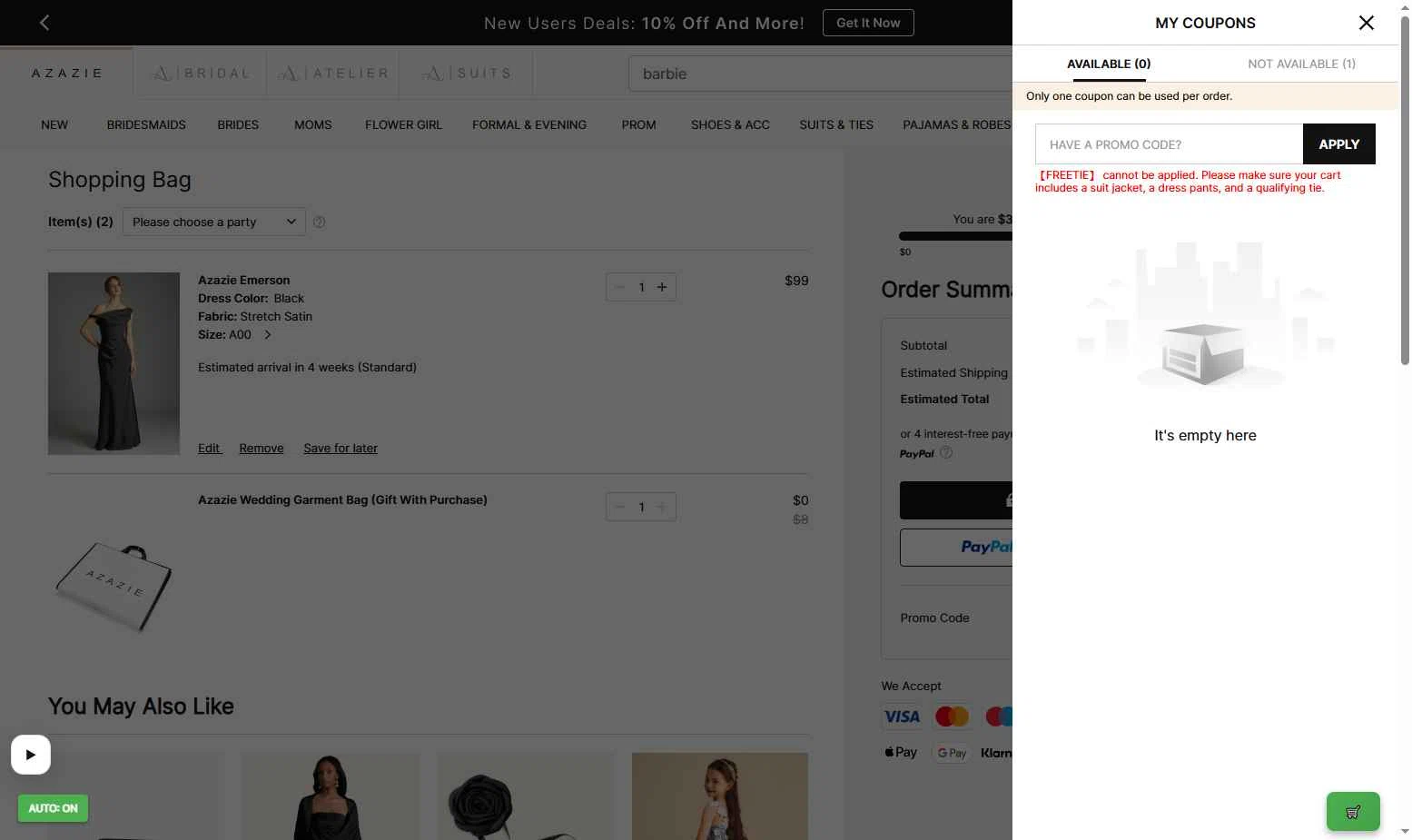Click the Azazie Emerson product name

[243, 280]
